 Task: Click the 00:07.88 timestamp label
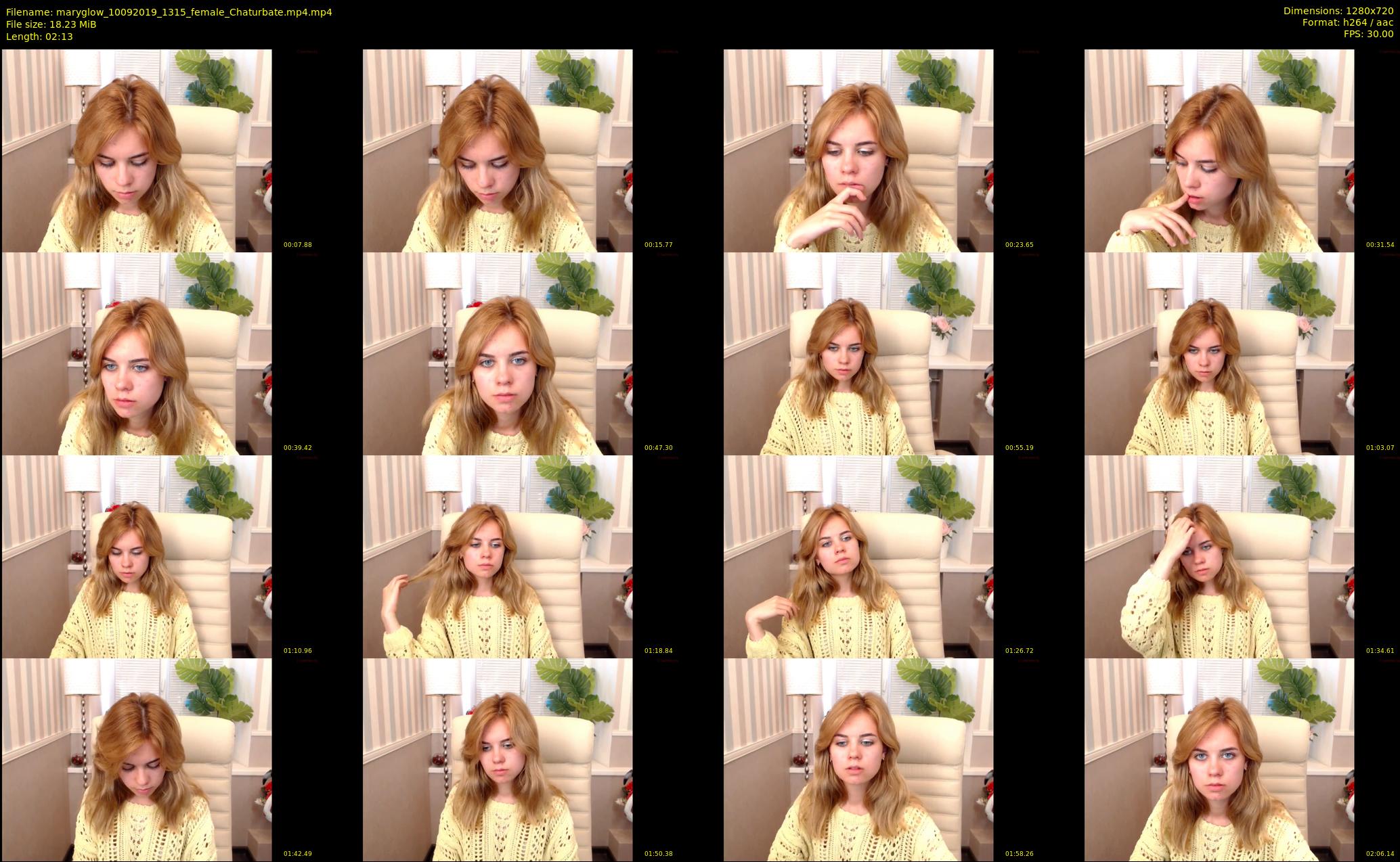coord(297,245)
